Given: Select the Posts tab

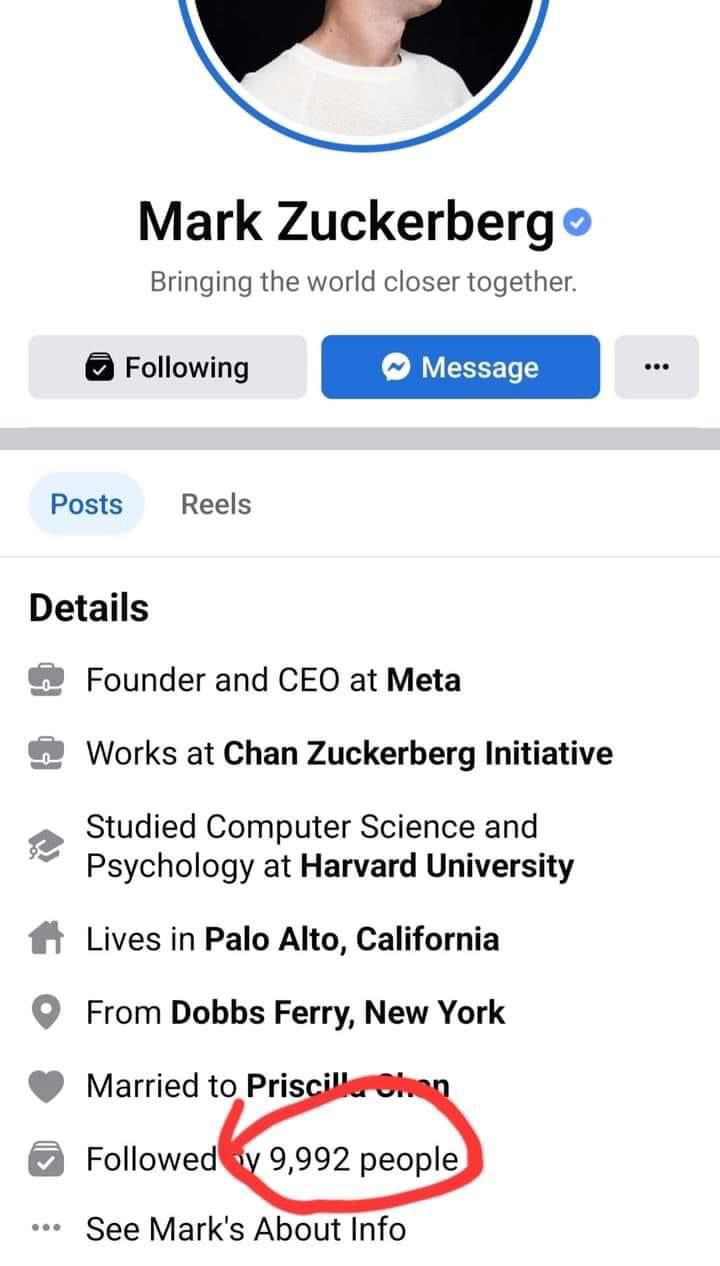Looking at the screenshot, I should (x=86, y=504).
